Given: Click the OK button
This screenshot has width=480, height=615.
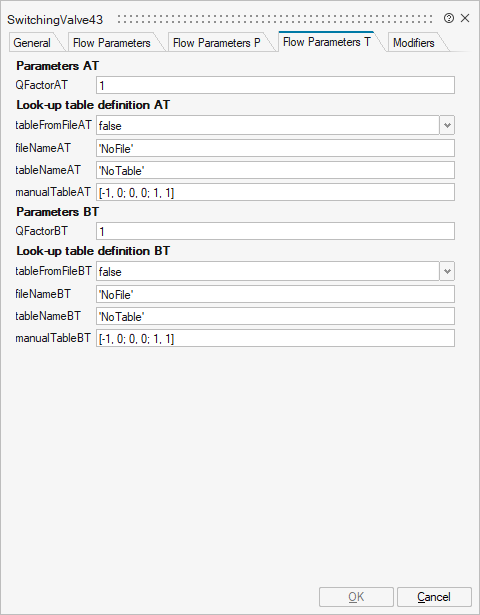Looking at the screenshot, I should click(356, 597).
